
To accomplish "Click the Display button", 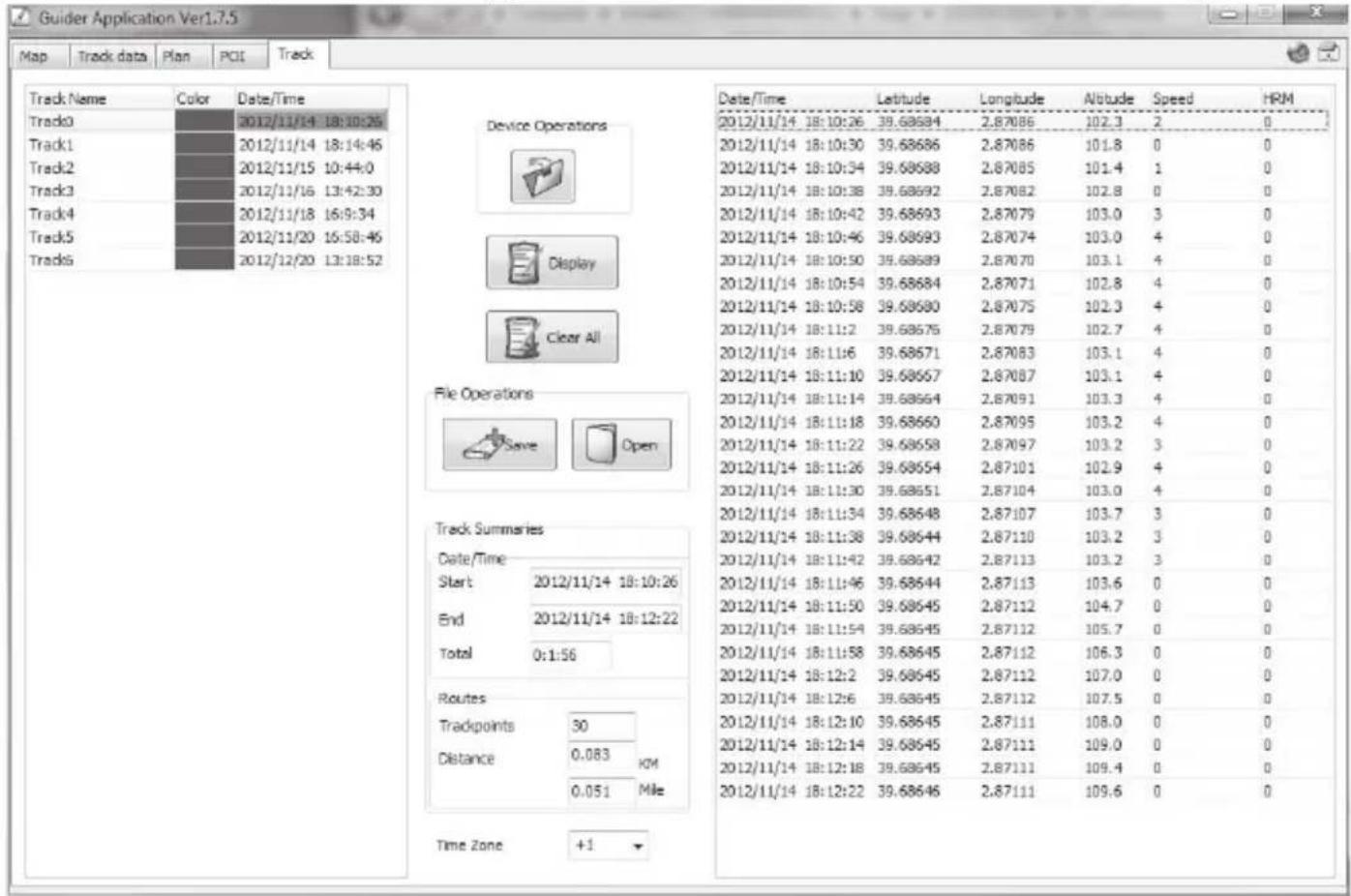I will coord(552,262).
